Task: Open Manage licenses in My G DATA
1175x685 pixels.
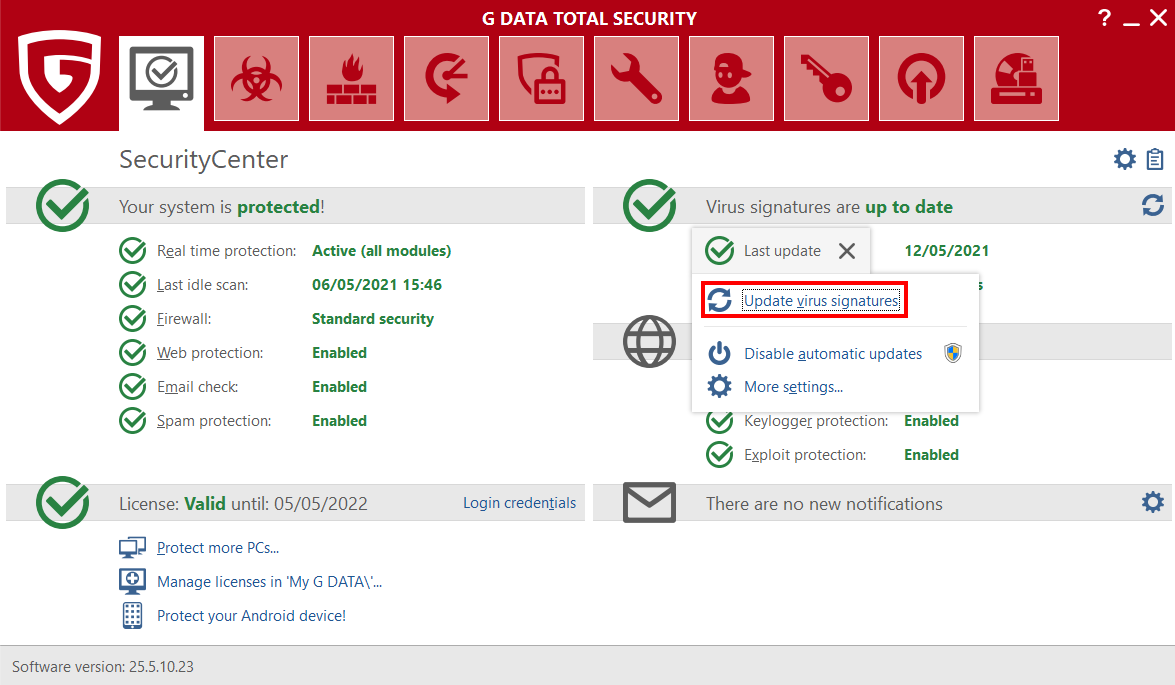Action: point(269,582)
